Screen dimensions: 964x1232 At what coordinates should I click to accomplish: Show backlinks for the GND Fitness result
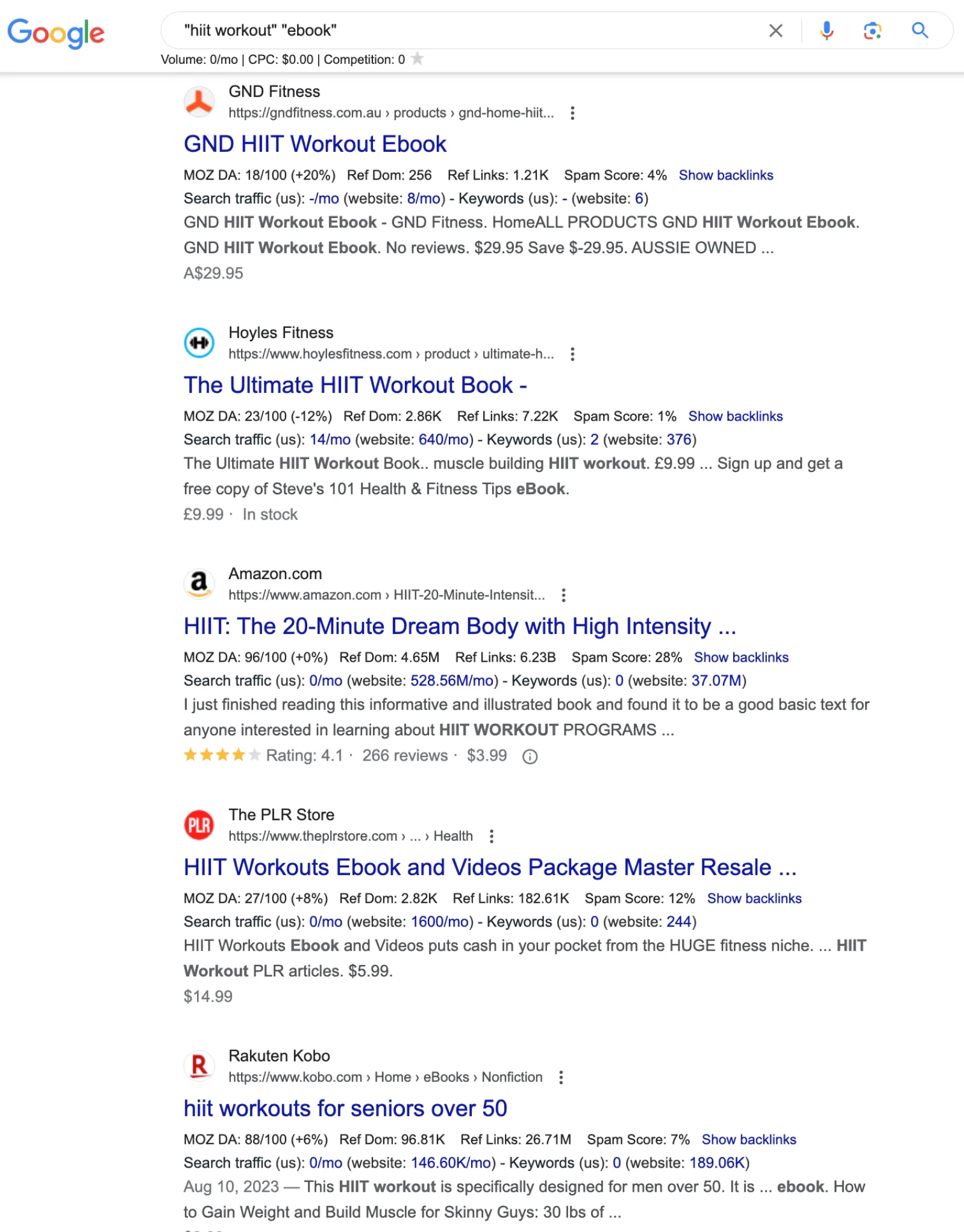coord(725,175)
